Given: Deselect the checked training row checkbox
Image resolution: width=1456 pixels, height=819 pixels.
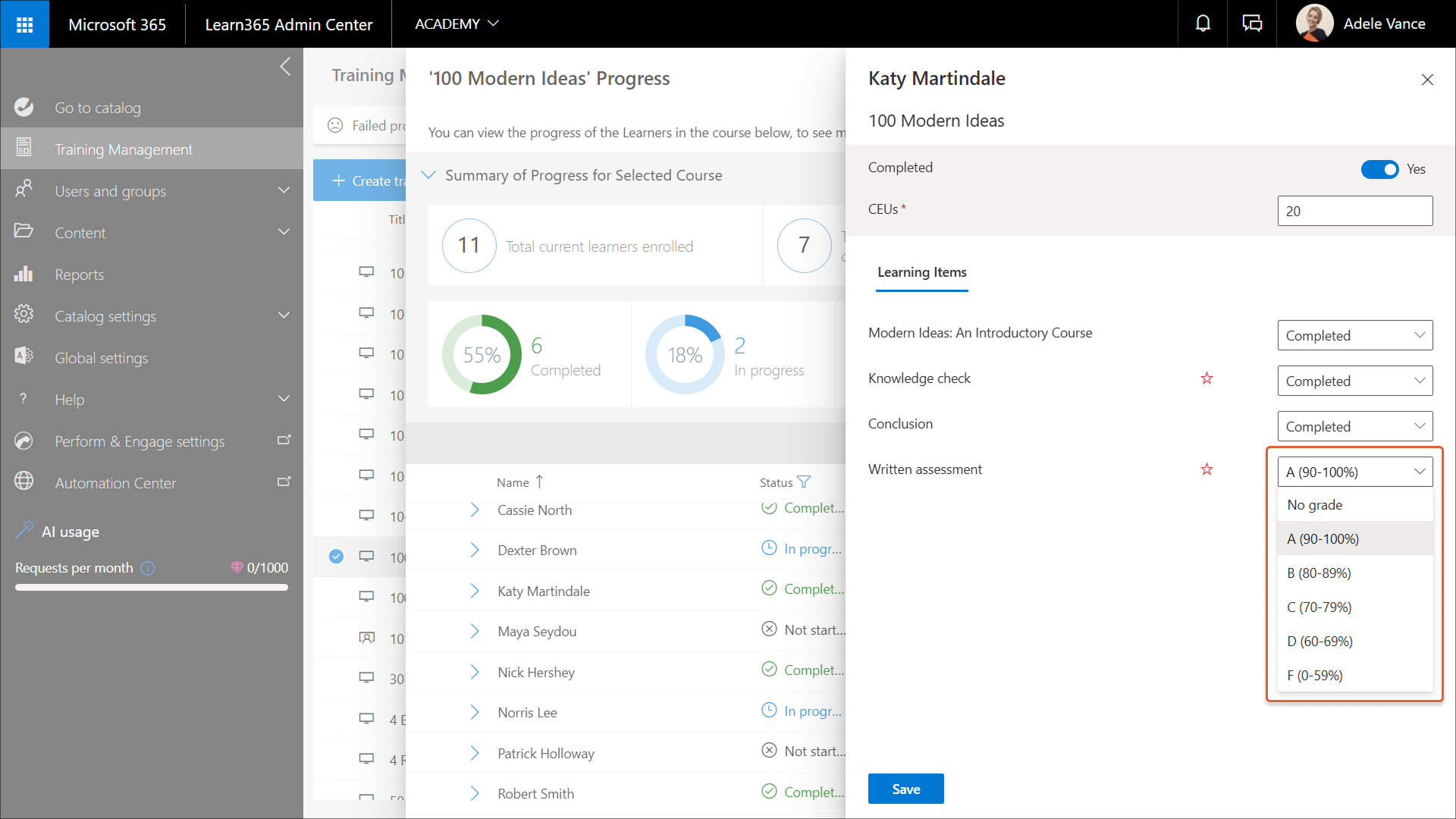Looking at the screenshot, I should 336,556.
